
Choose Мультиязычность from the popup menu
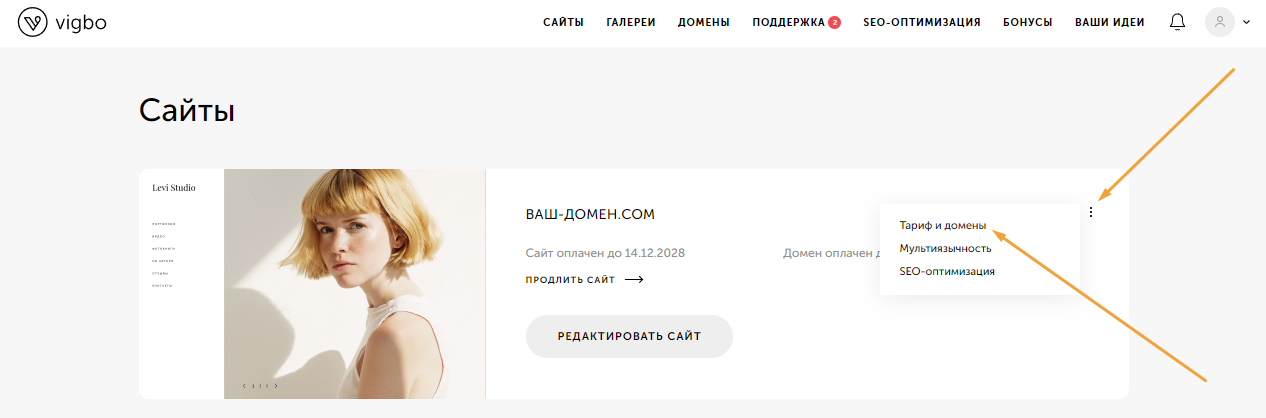[945, 248]
